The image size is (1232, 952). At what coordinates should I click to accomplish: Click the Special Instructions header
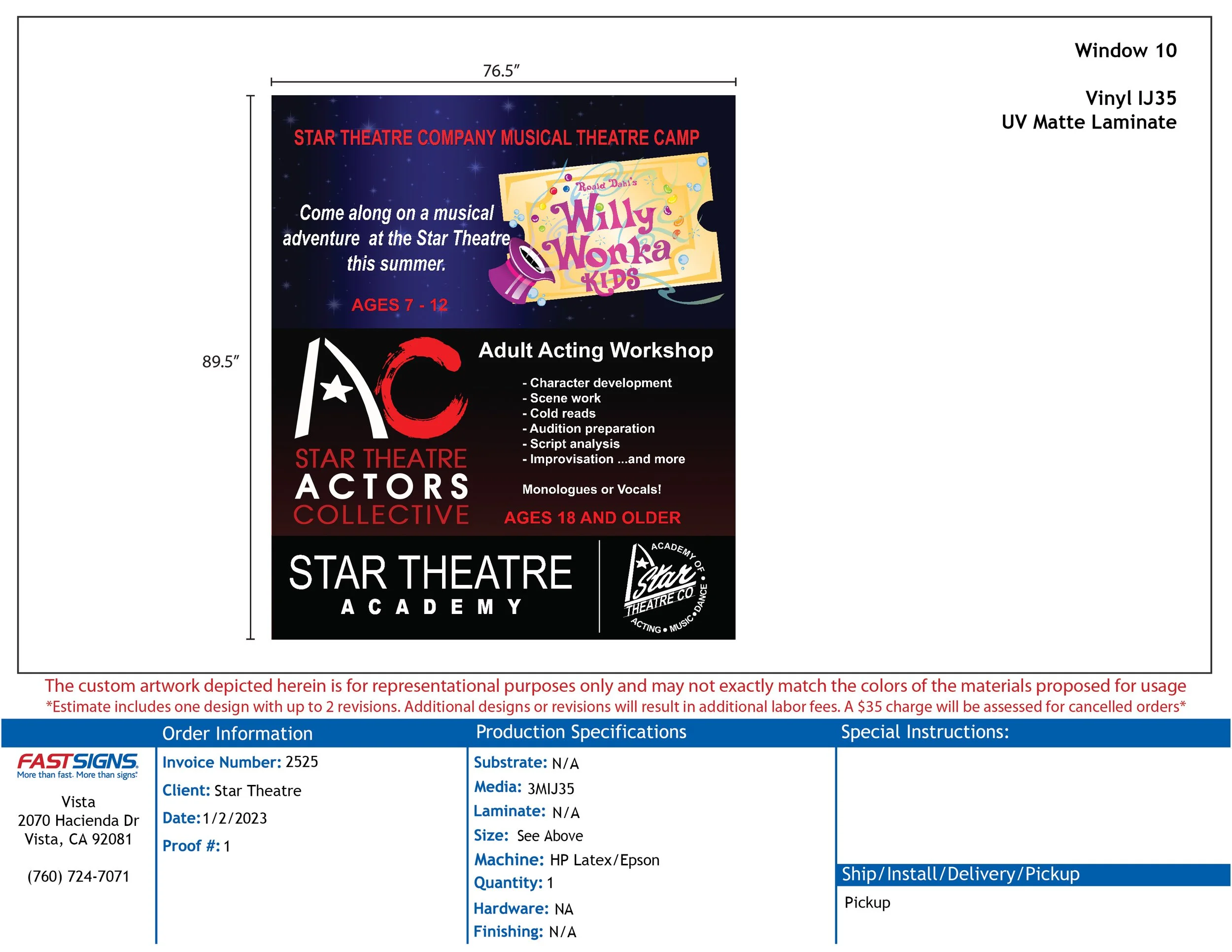tap(924, 732)
